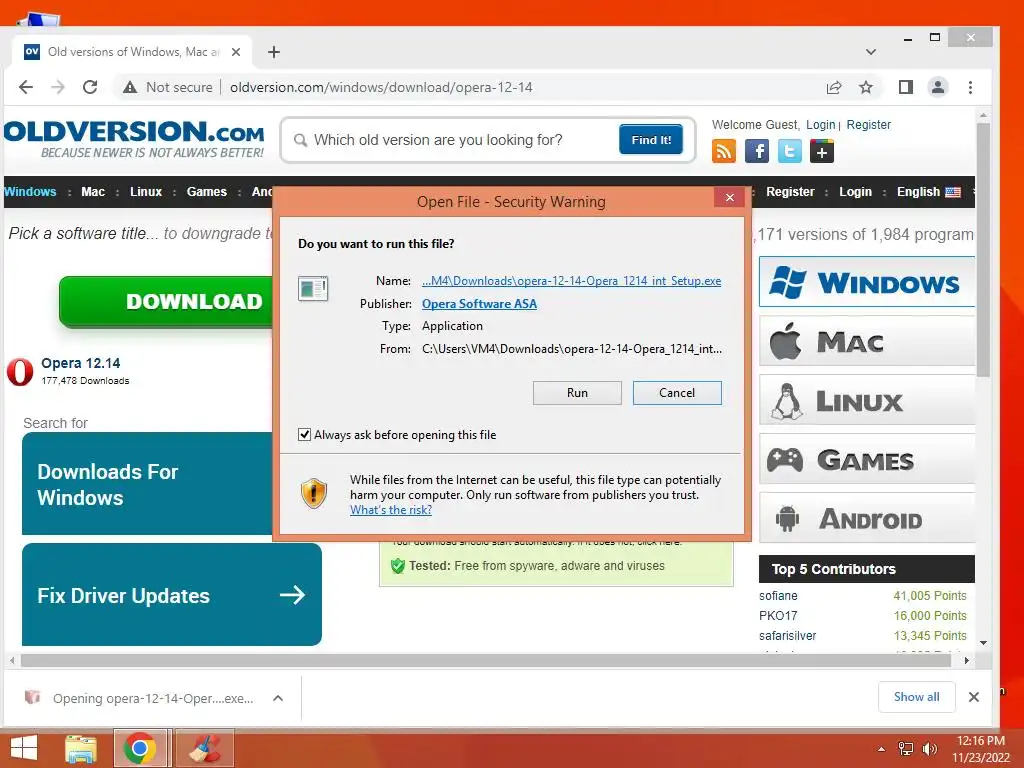Click the Twitter icon
This screenshot has width=1024, height=768.
[789, 152]
